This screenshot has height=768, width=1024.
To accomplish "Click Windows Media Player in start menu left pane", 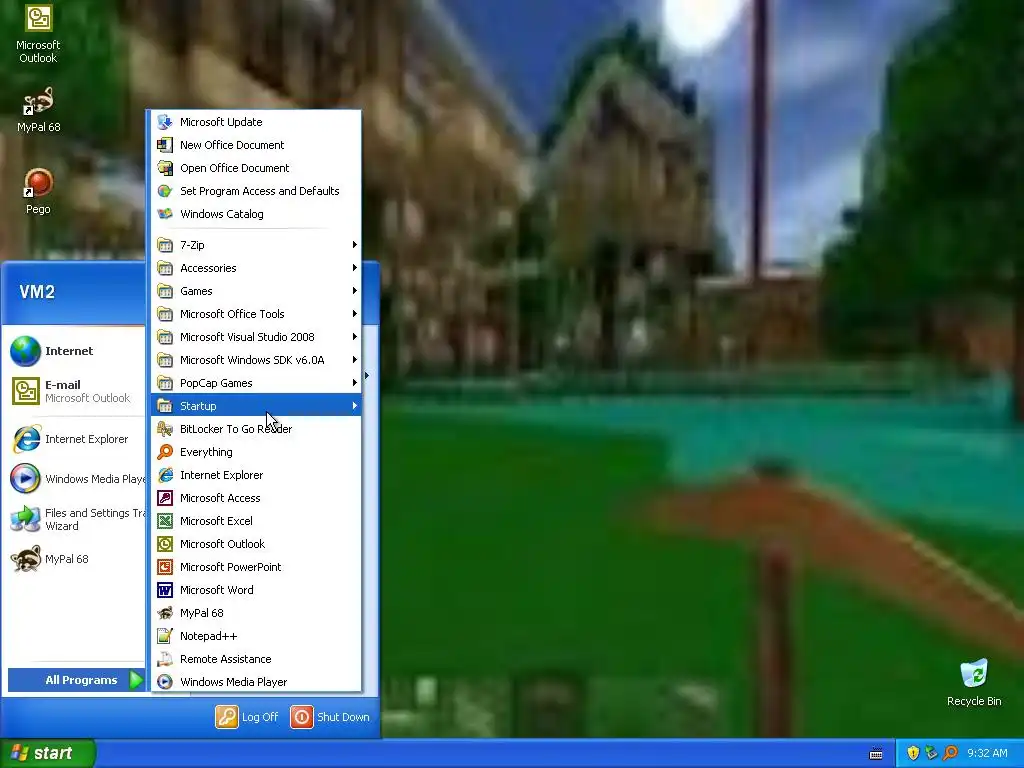I will [x=75, y=479].
